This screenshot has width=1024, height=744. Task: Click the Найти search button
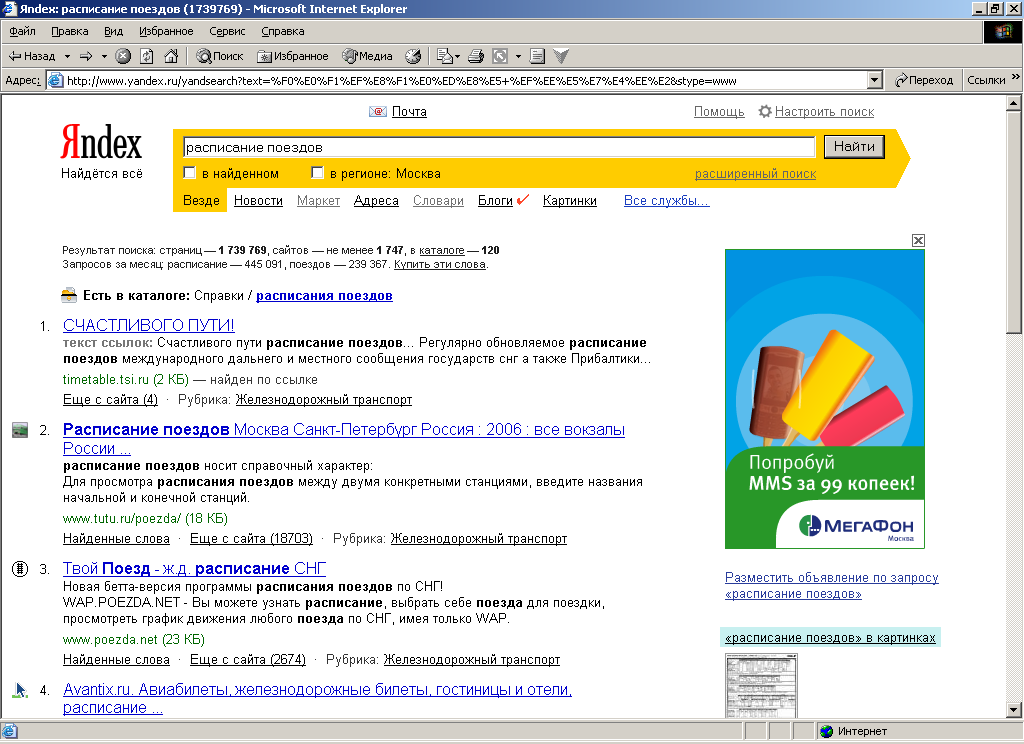point(854,146)
